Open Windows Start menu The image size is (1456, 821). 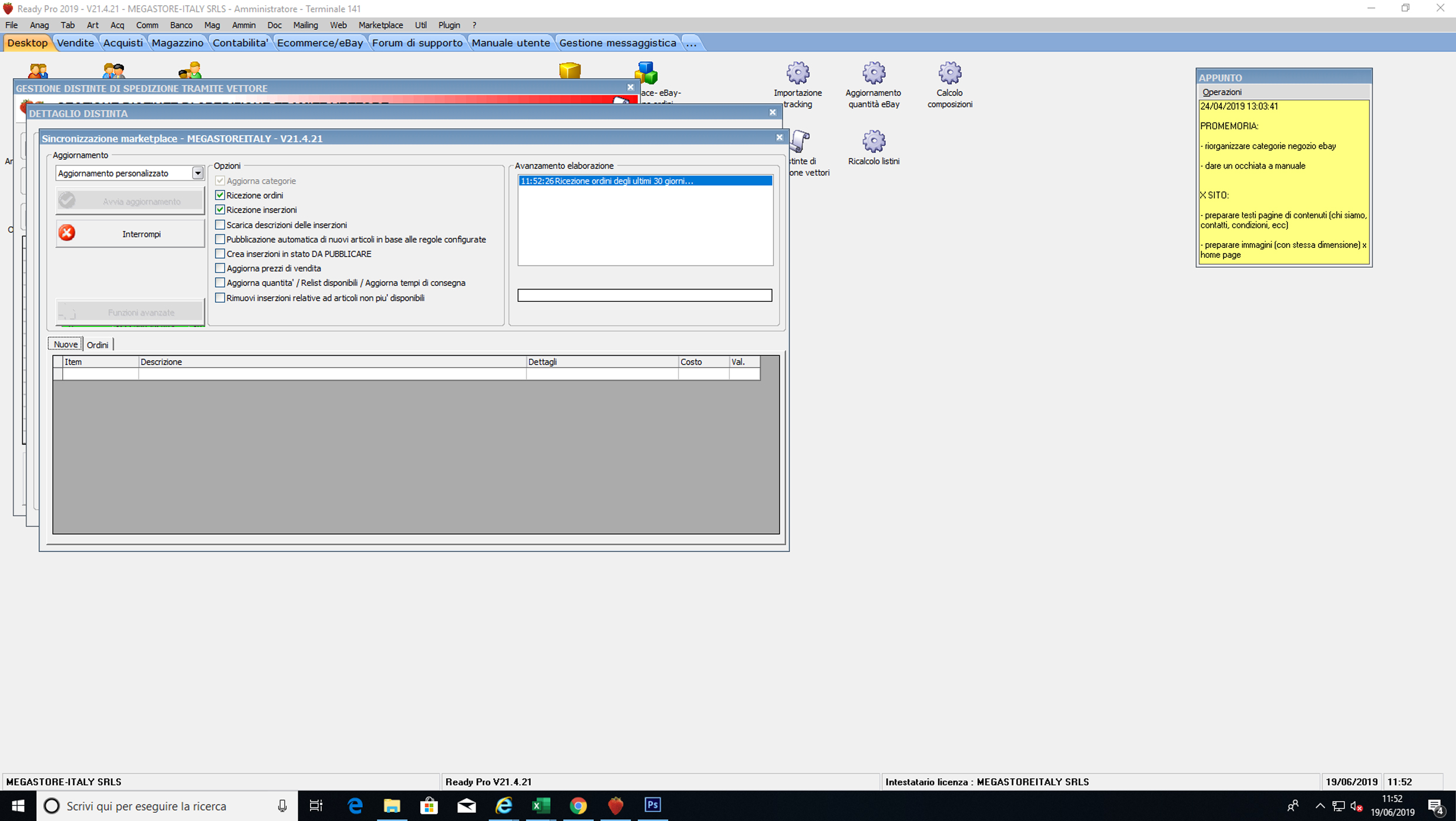(x=18, y=806)
